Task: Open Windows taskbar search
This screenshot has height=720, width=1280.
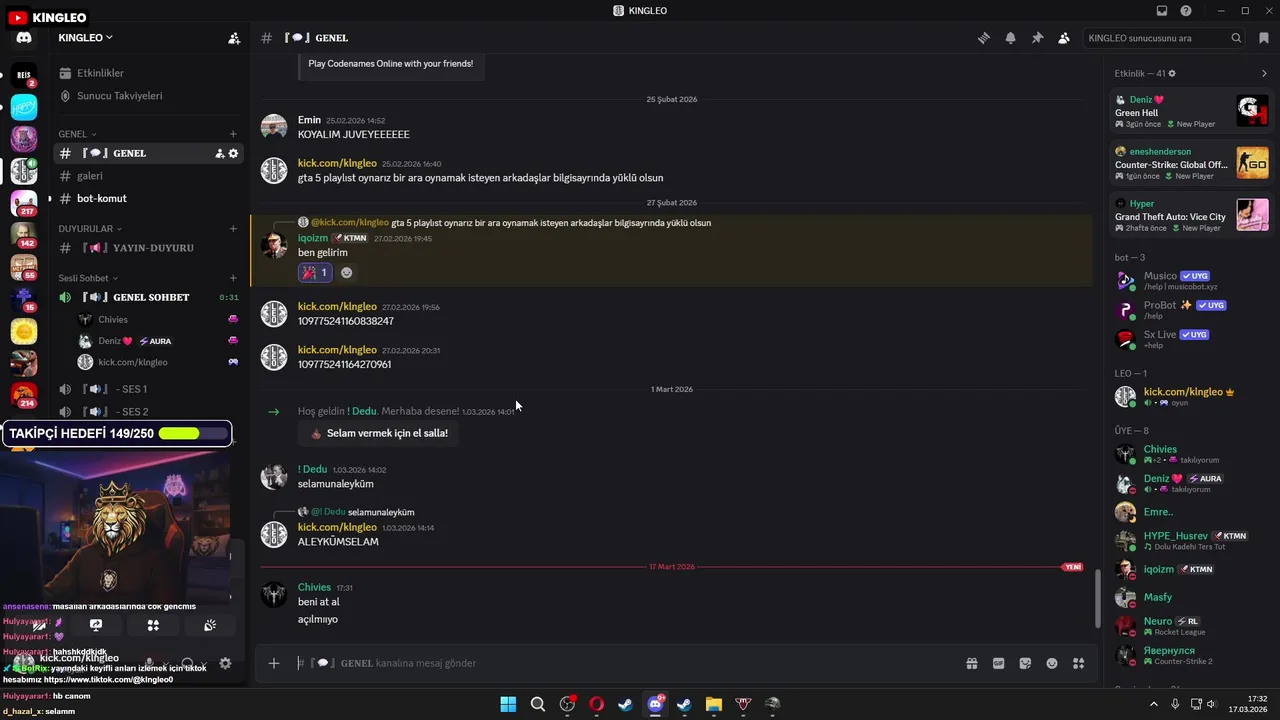Action: tap(538, 704)
